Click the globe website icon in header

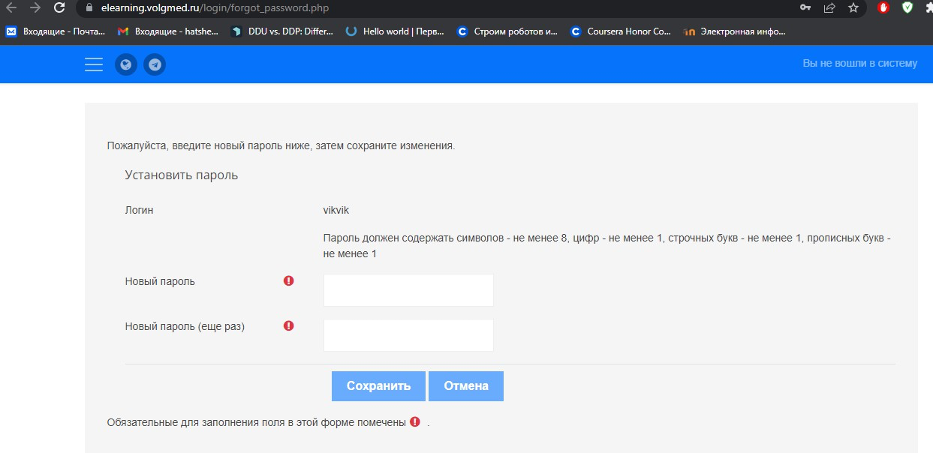[126, 65]
